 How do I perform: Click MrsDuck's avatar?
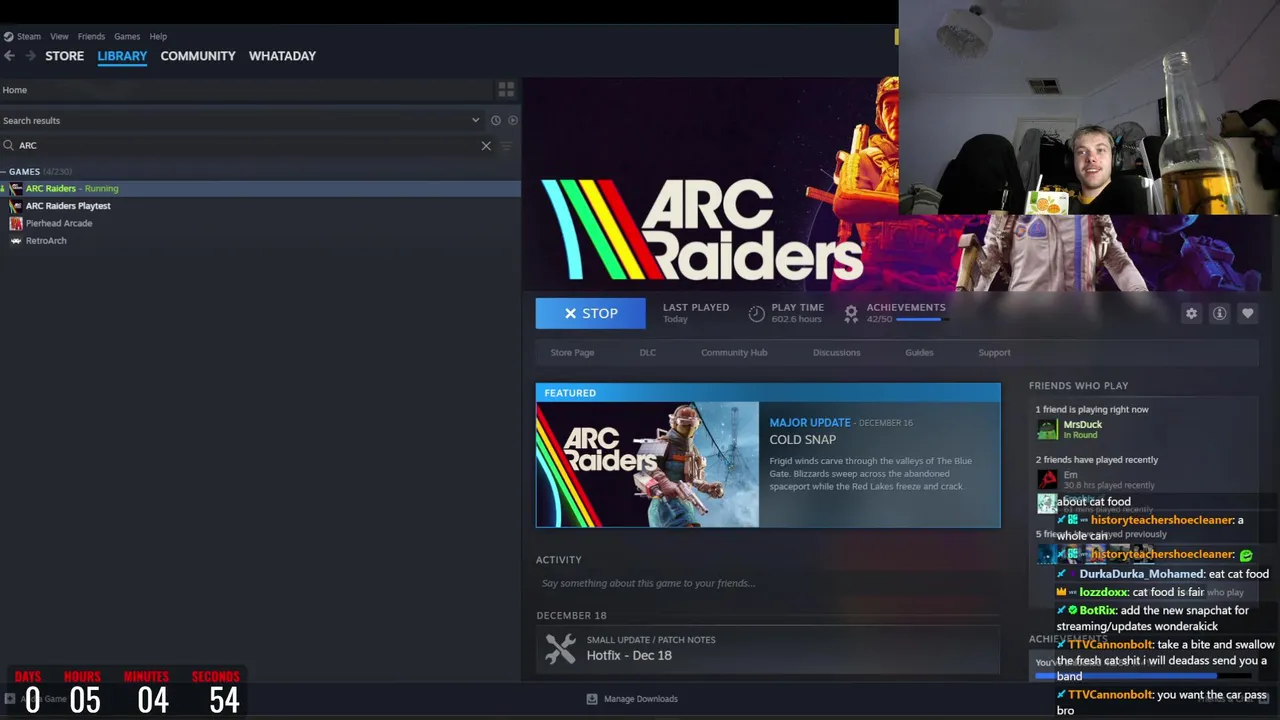1047,429
